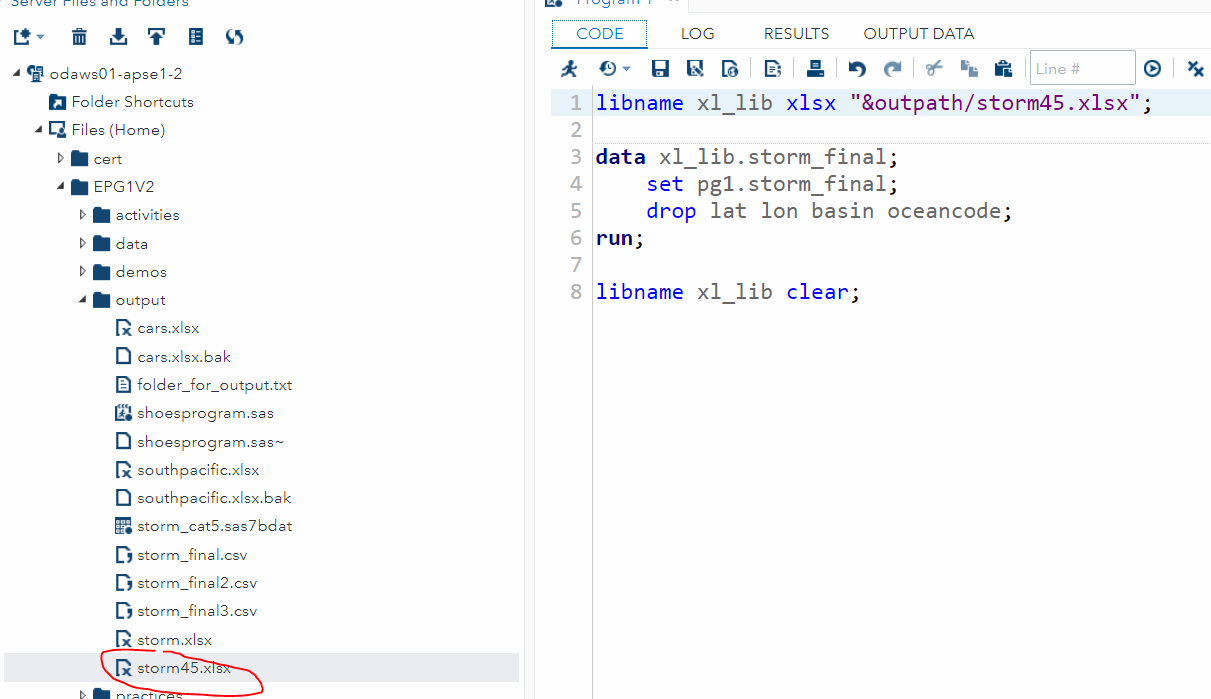Delete selected file using the trash icon
Screen dimensions: 1211x699
click(x=80, y=36)
